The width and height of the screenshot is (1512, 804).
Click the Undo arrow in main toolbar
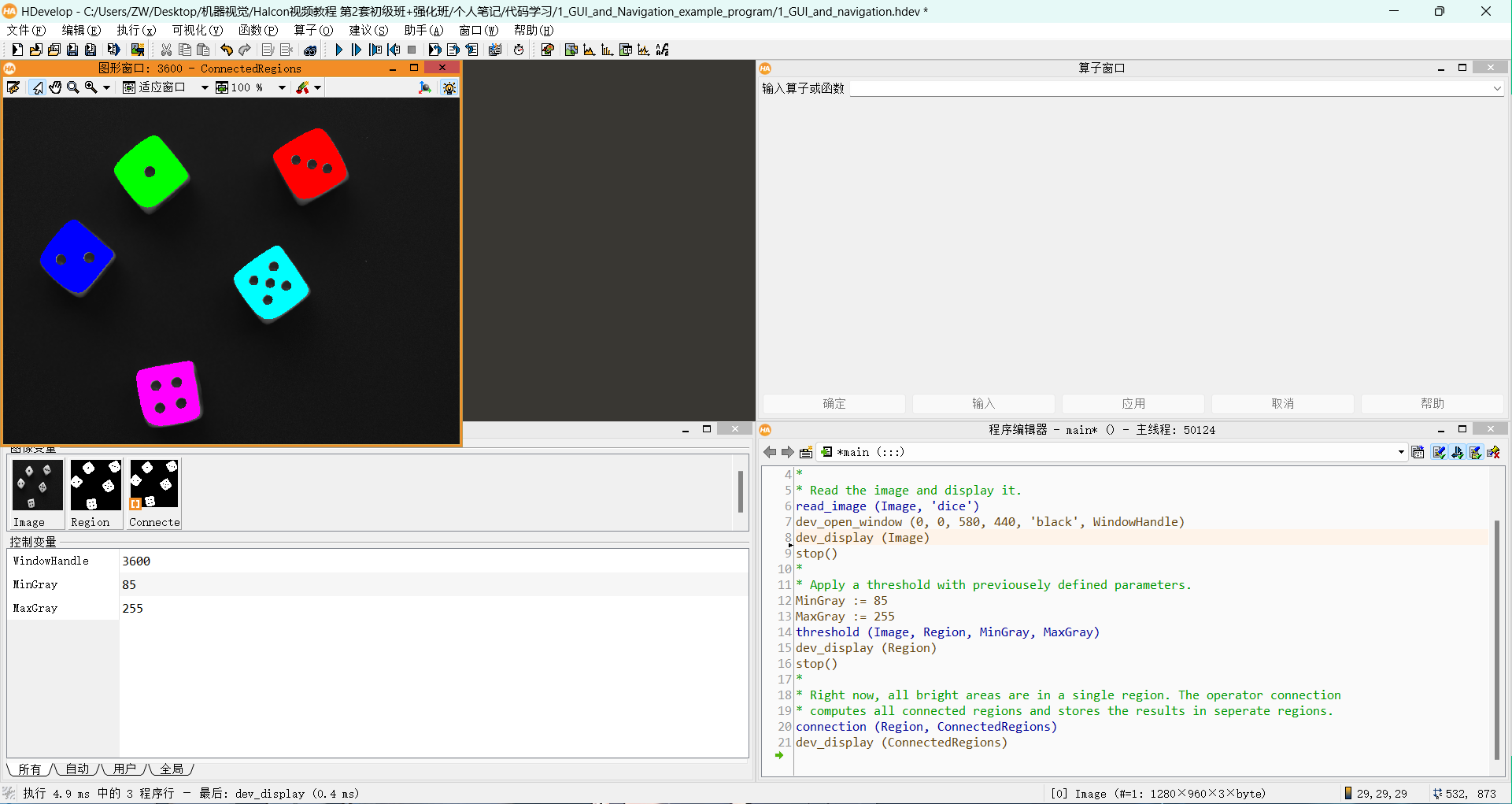point(227,50)
